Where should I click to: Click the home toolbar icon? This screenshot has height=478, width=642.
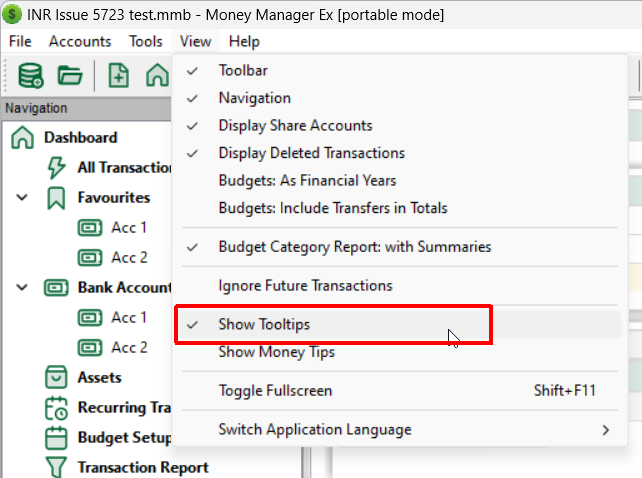[x=158, y=75]
